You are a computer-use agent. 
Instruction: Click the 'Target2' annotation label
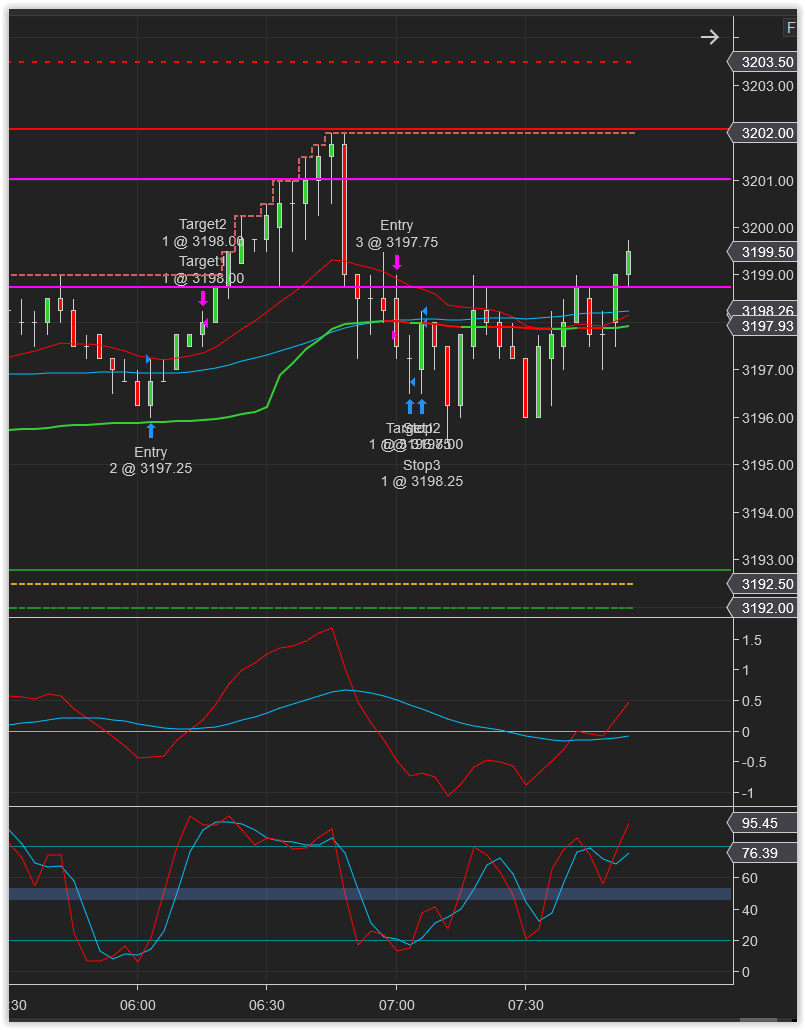(x=202, y=225)
